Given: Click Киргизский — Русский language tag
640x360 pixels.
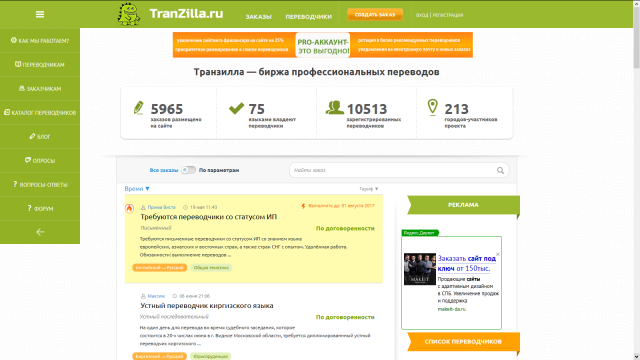Looking at the screenshot, I should coord(160,356).
